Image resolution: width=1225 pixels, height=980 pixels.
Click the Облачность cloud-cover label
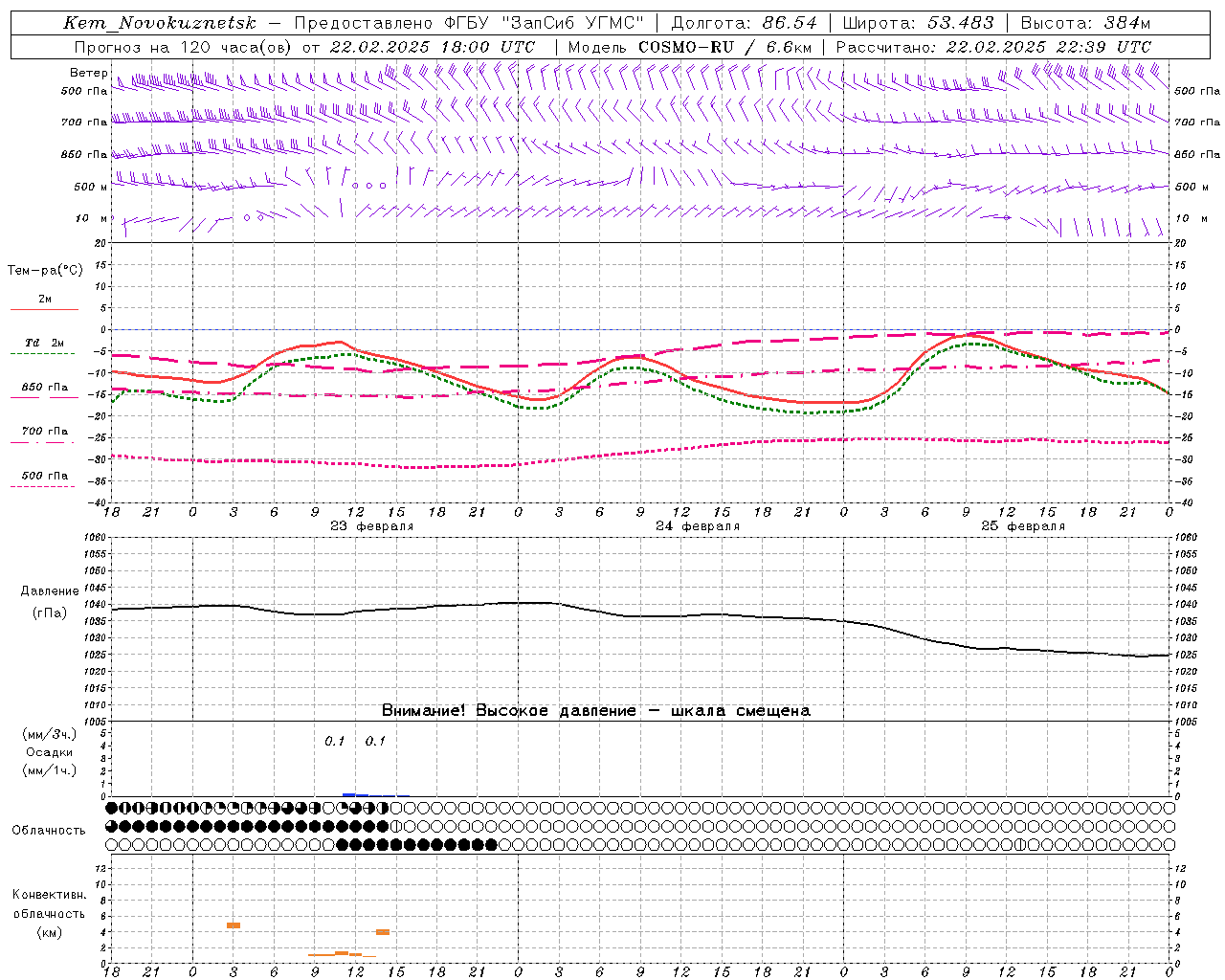pos(49,830)
